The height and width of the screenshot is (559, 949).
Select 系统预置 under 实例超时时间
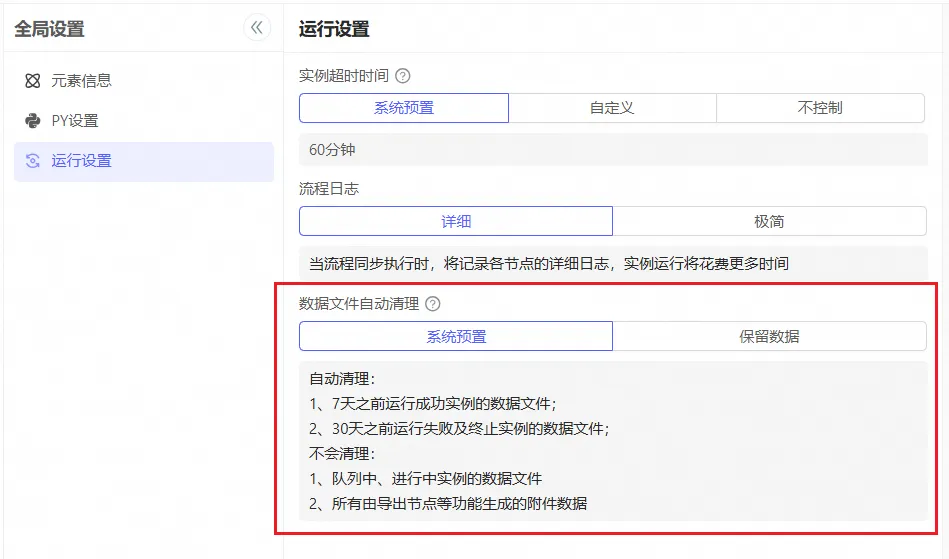404,108
